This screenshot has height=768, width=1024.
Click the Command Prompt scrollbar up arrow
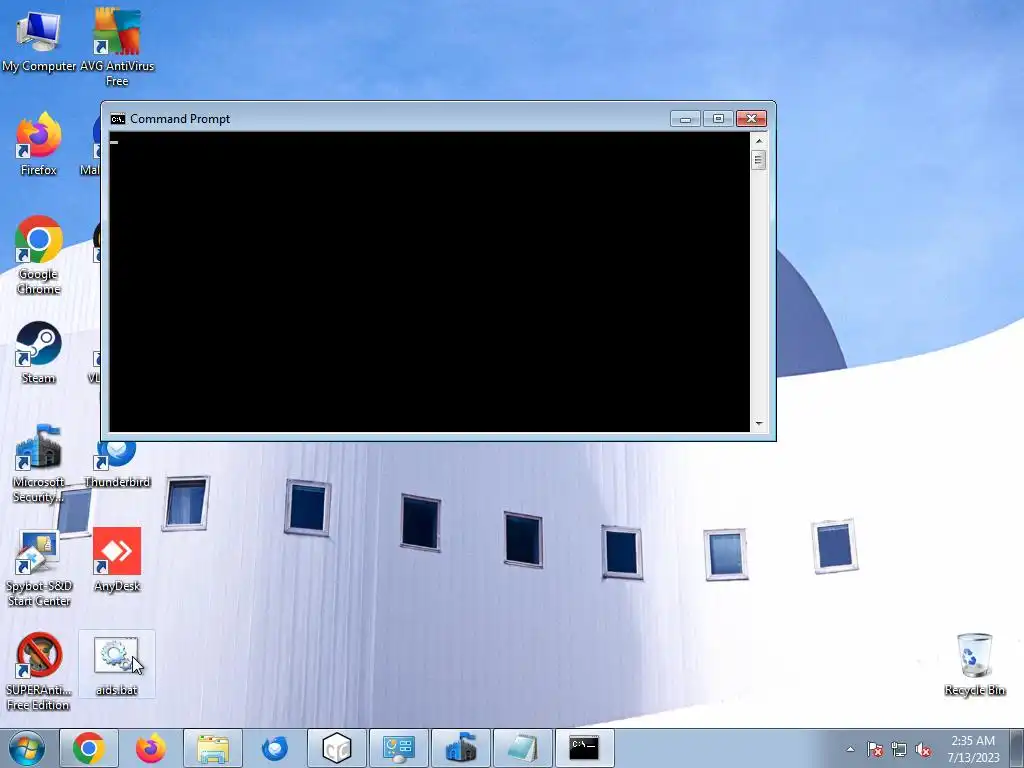coord(758,140)
